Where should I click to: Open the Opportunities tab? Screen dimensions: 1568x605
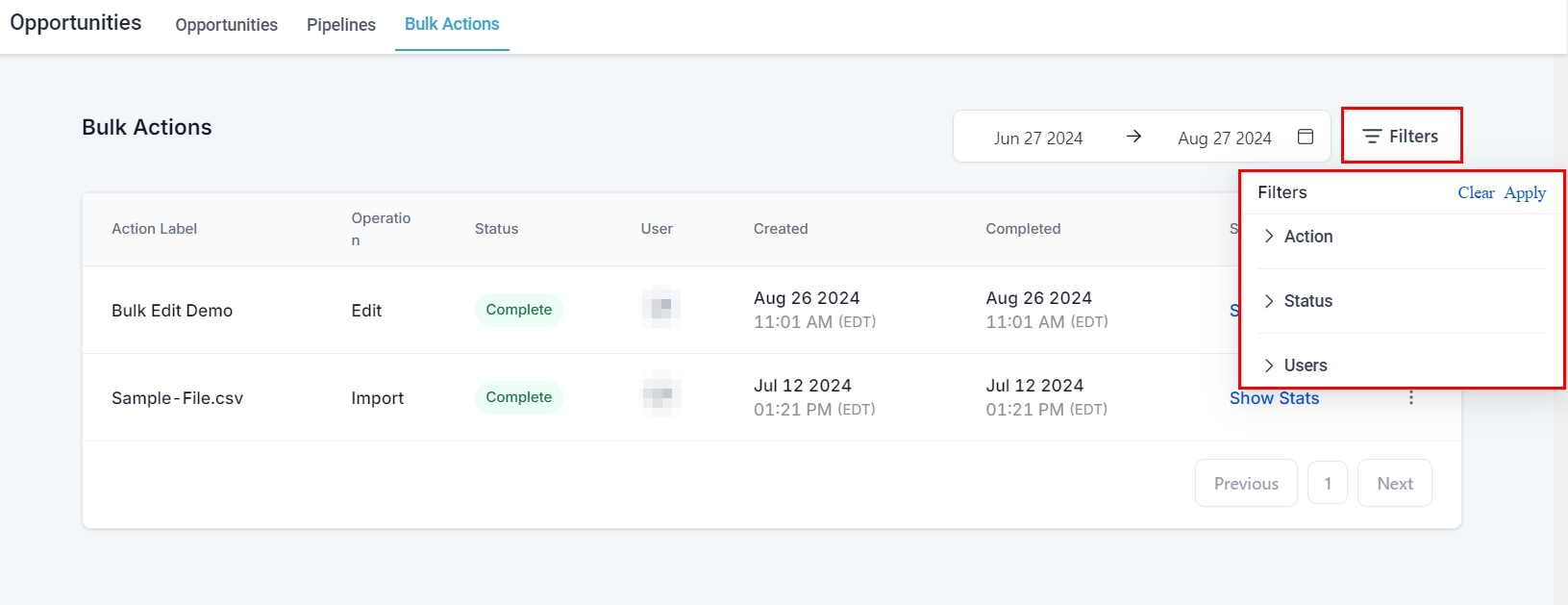226,25
